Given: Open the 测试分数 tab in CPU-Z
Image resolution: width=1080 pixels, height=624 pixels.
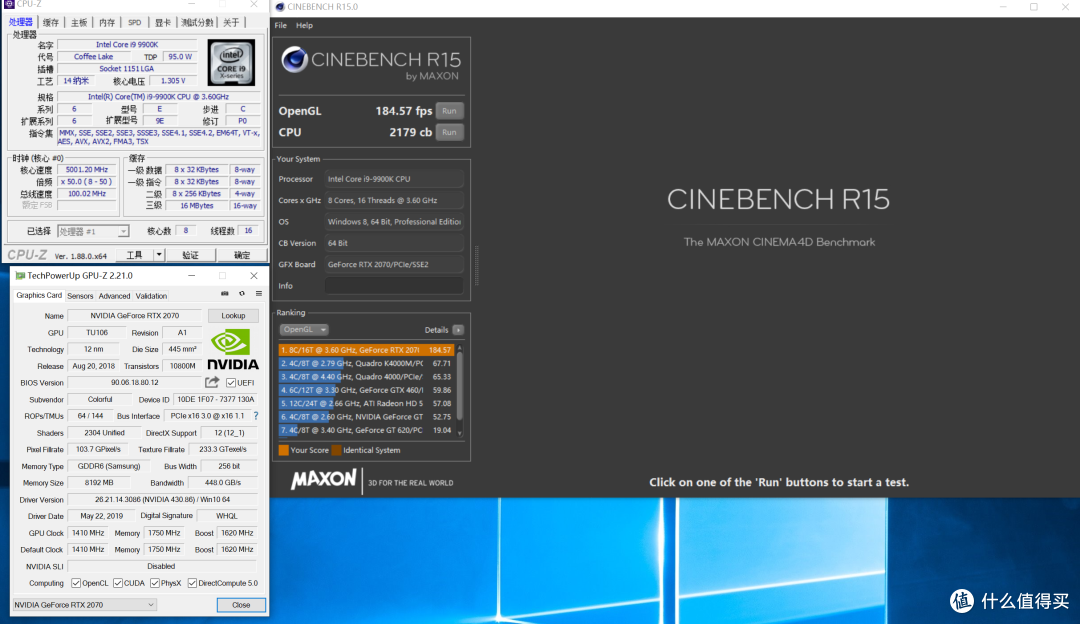Looking at the screenshot, I should 198,23.
